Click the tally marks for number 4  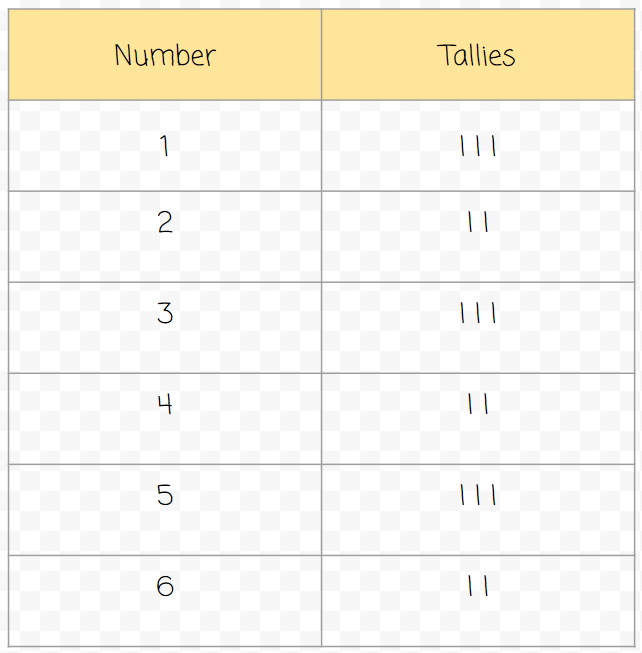(x=478, y=404)
